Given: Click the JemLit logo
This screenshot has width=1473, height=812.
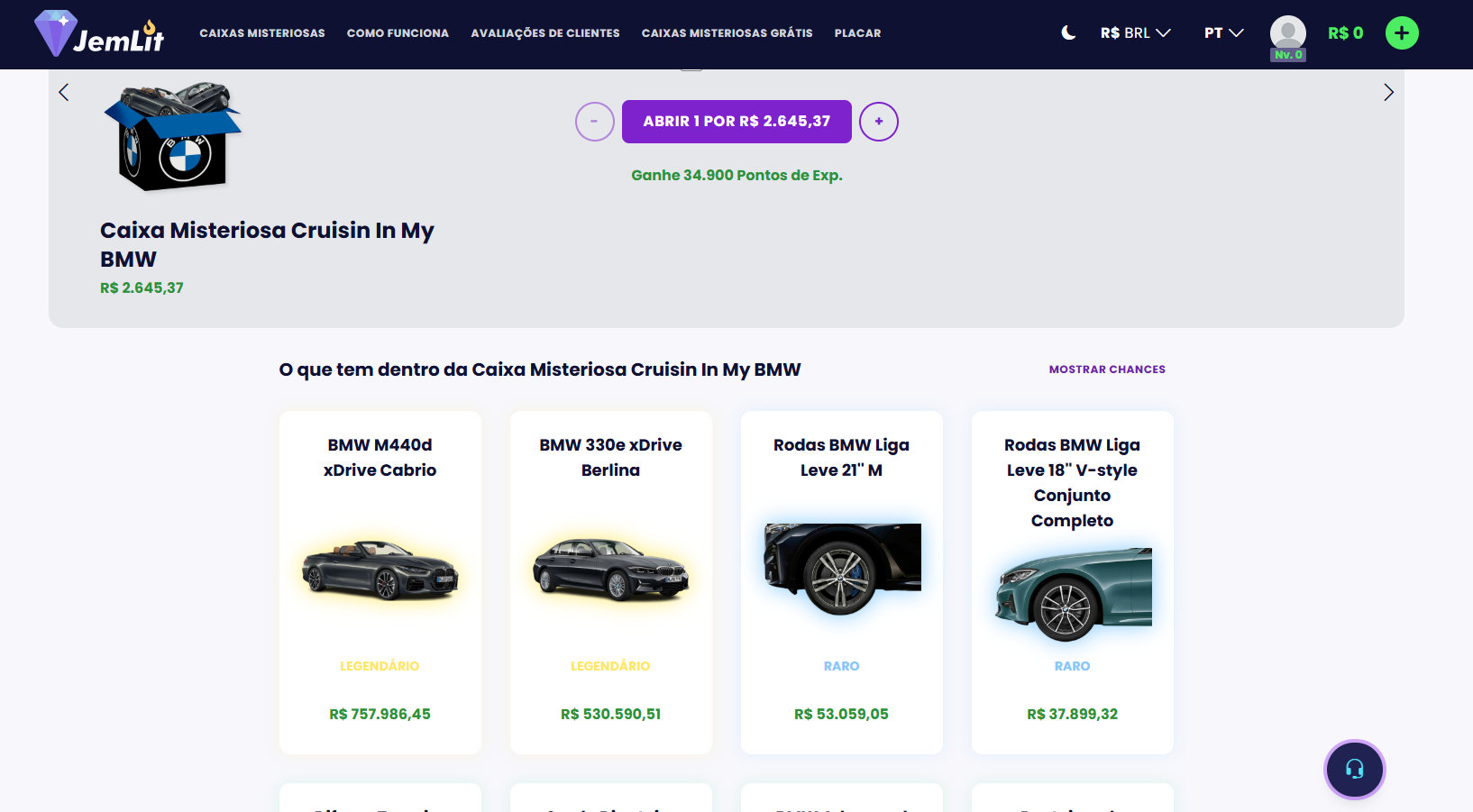Looking at the screenshot, I should (99, 34).
